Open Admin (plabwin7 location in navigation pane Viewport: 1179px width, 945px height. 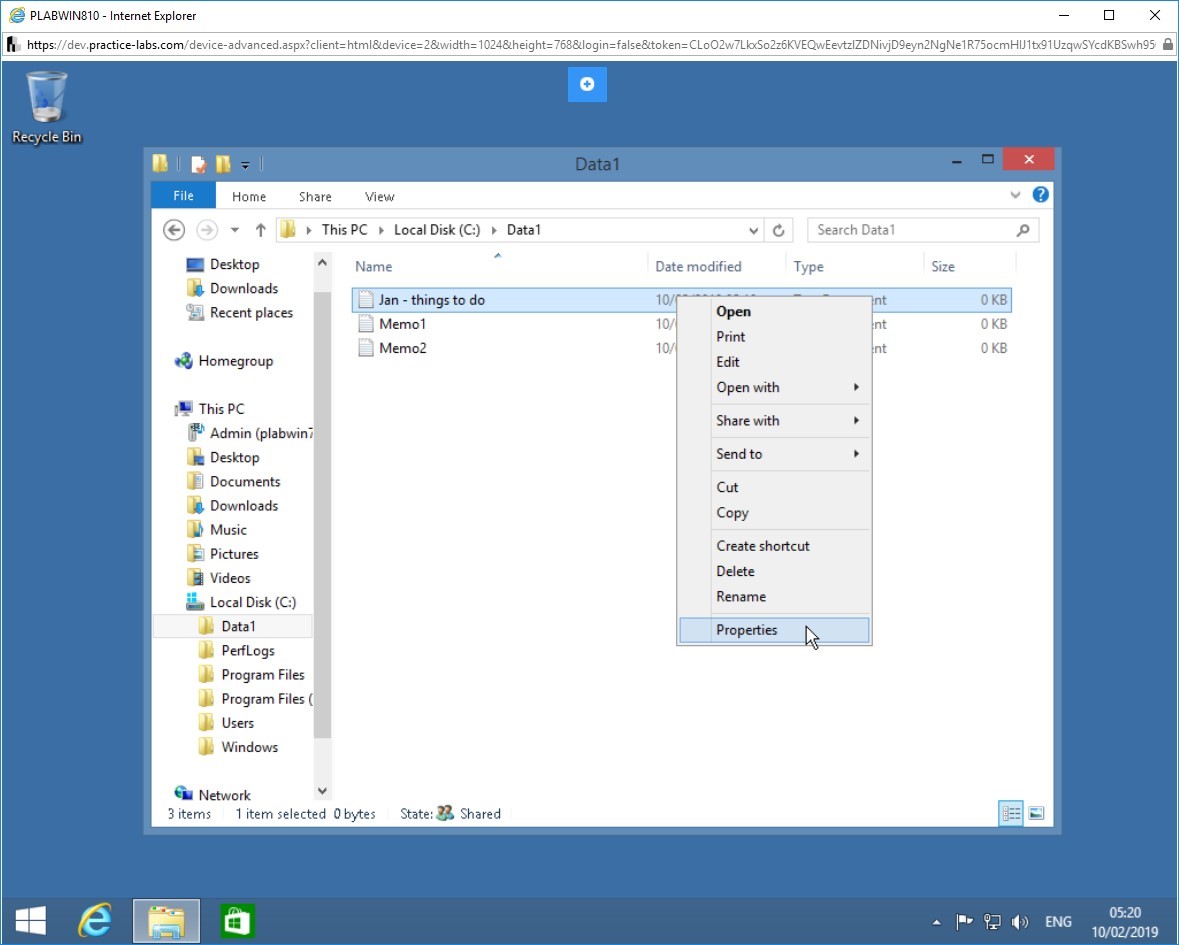click(x=250, y=433)
